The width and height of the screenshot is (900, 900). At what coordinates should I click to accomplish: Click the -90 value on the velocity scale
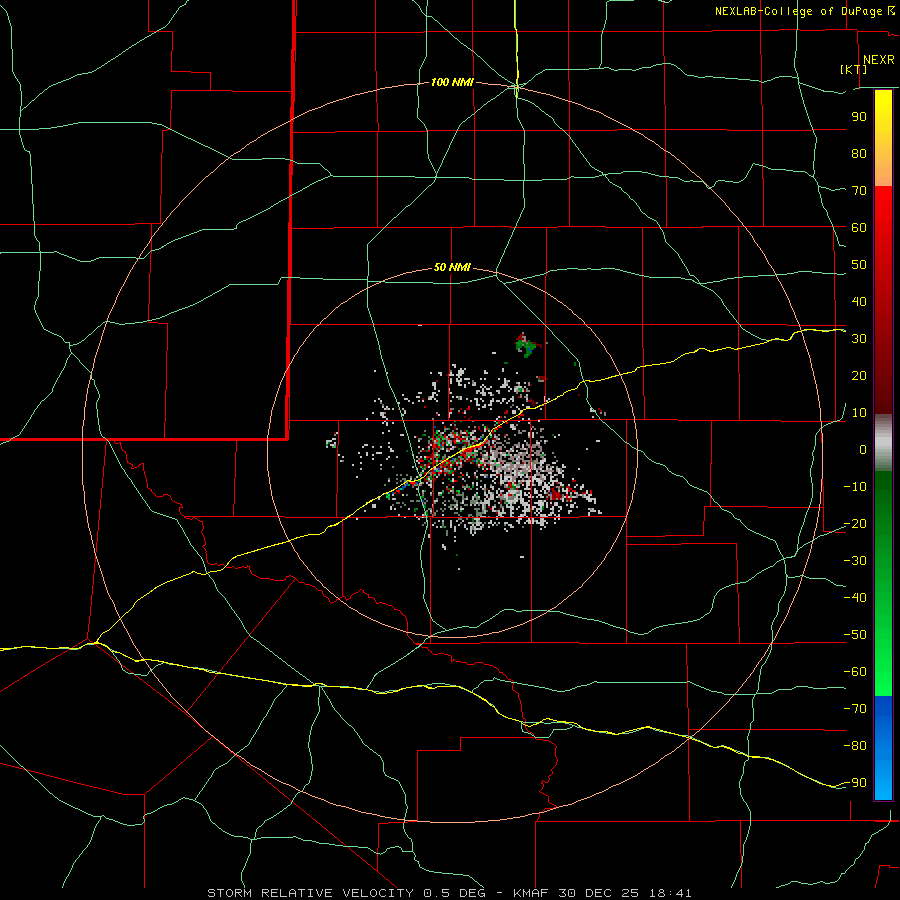[x=855, y=782]
